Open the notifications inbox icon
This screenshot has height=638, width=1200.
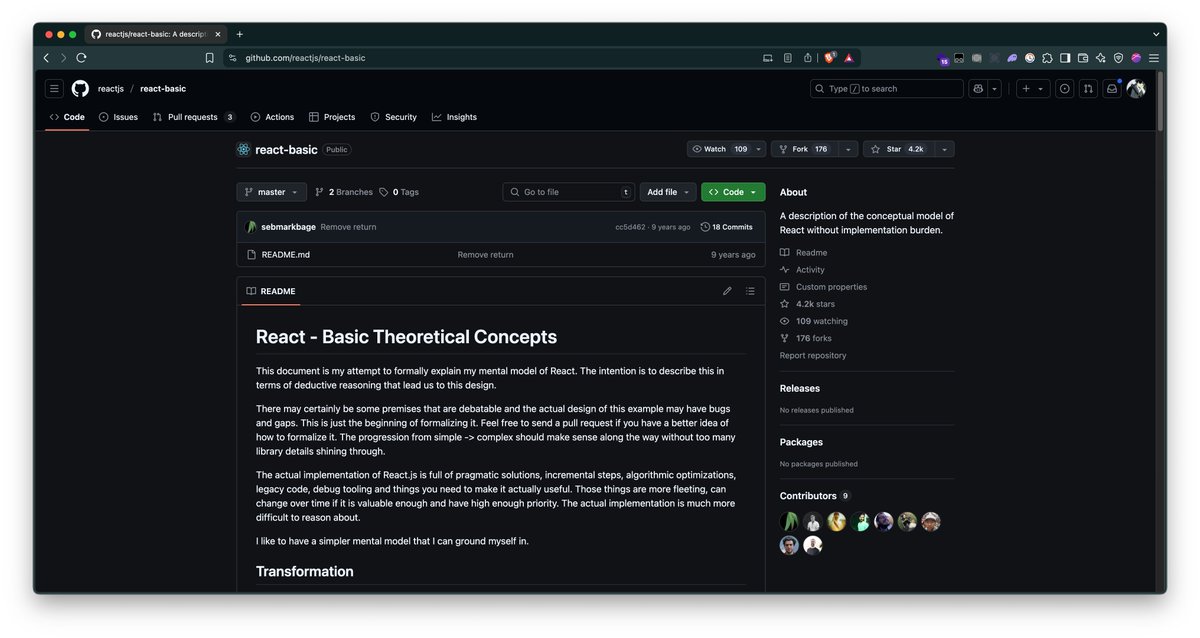pyautogui.click(x=1111, y=89)
